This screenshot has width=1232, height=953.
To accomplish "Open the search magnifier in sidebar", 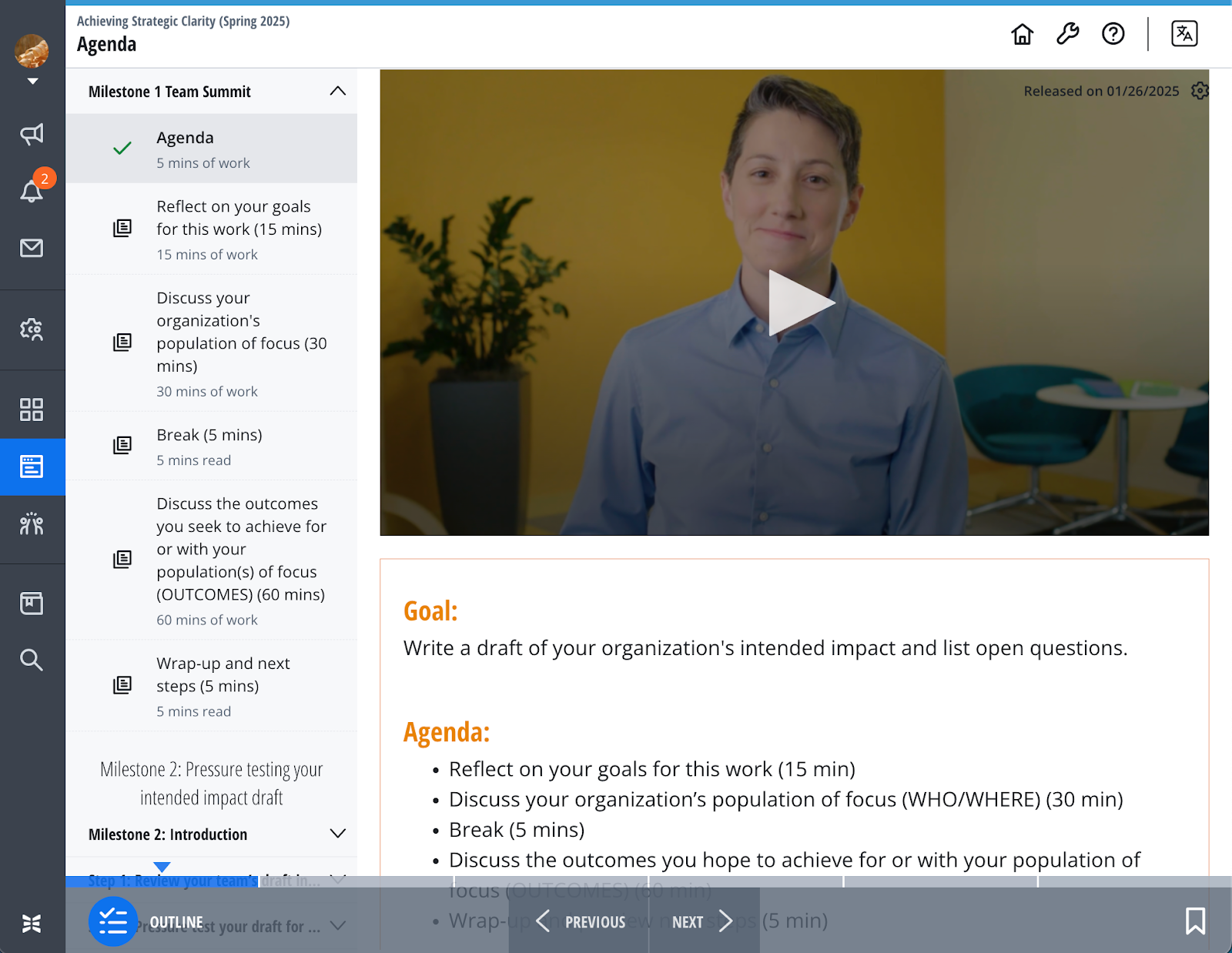I will pyautogui.click(x=32, y=660).
